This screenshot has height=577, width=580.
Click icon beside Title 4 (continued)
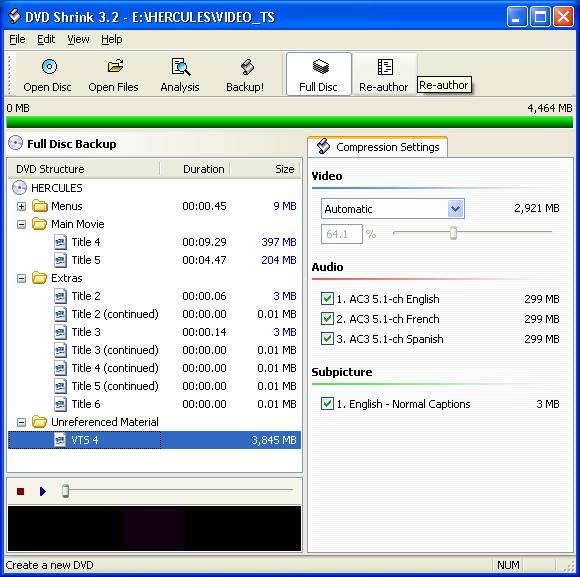pos(60,368)
